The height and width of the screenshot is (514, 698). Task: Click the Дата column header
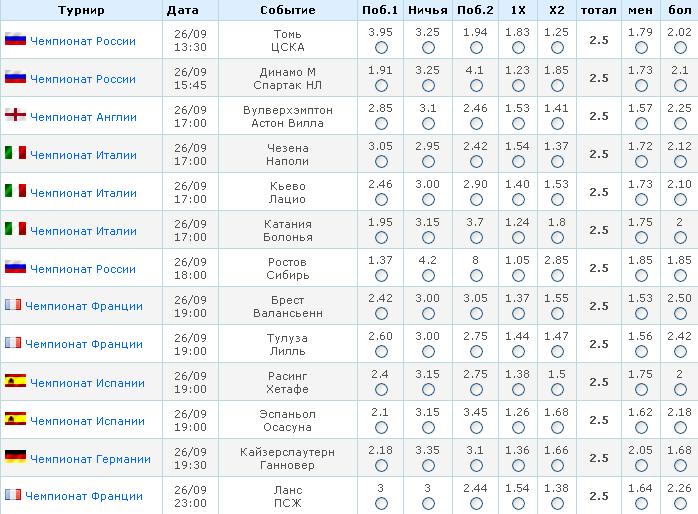pyautogui.click(x=183, y=10)
